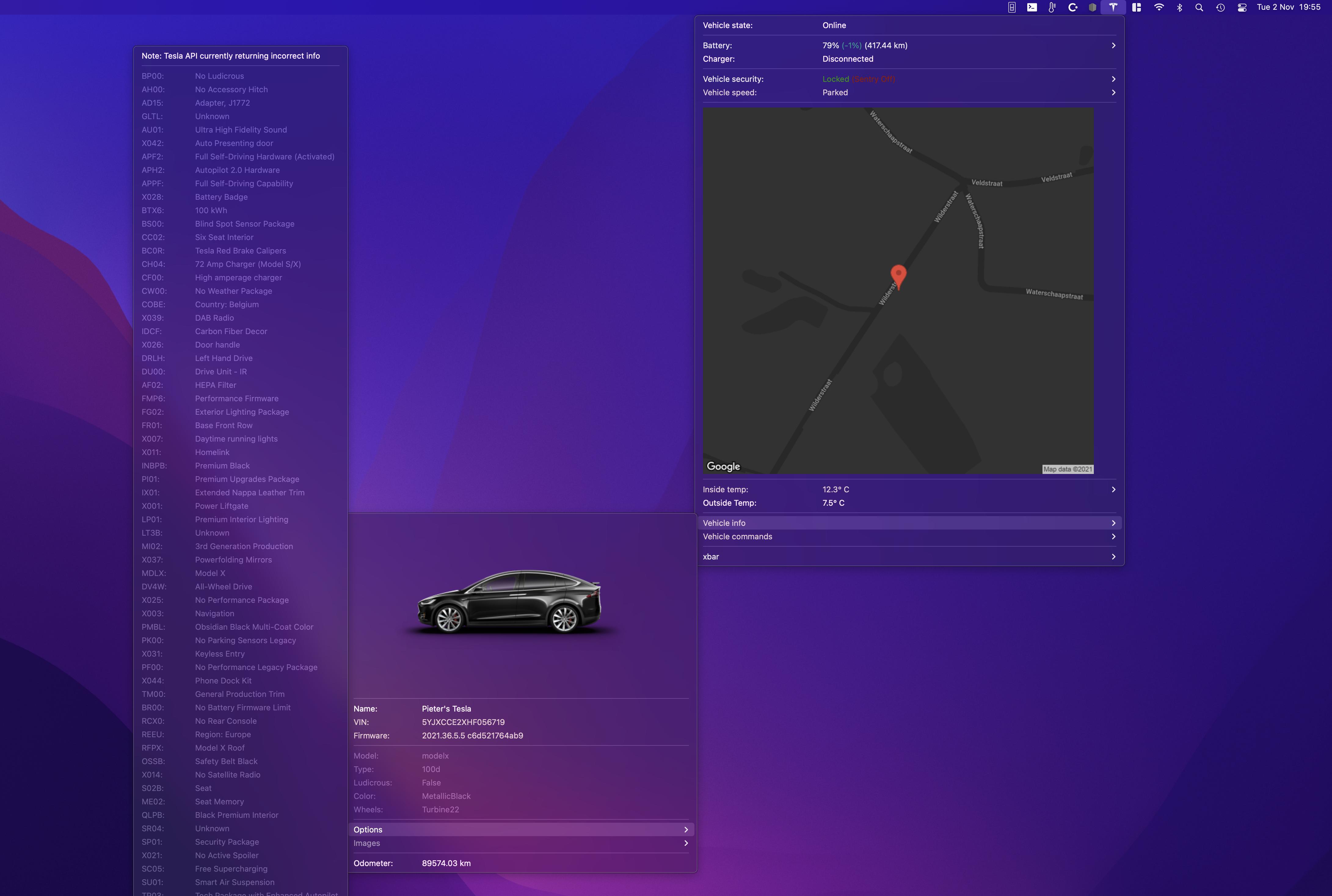Click the terminal prompt menu bar icon
The image size is (1332, 896).
tap(1032, 7)
